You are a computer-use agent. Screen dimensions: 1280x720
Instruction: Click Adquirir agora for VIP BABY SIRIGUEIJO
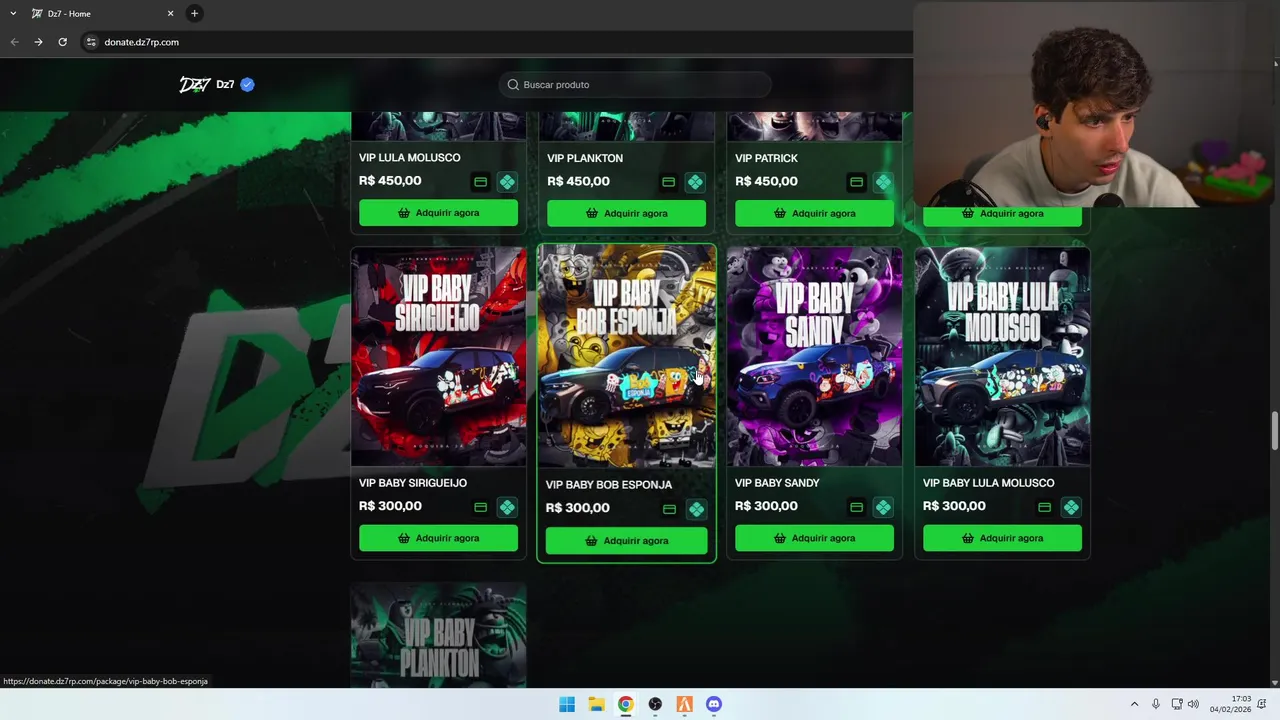coord(438,538)
